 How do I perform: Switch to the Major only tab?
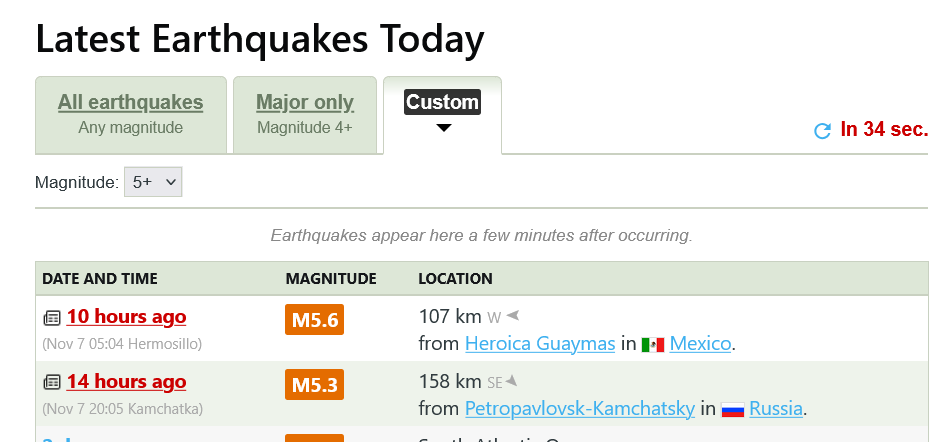click(305, 102)
